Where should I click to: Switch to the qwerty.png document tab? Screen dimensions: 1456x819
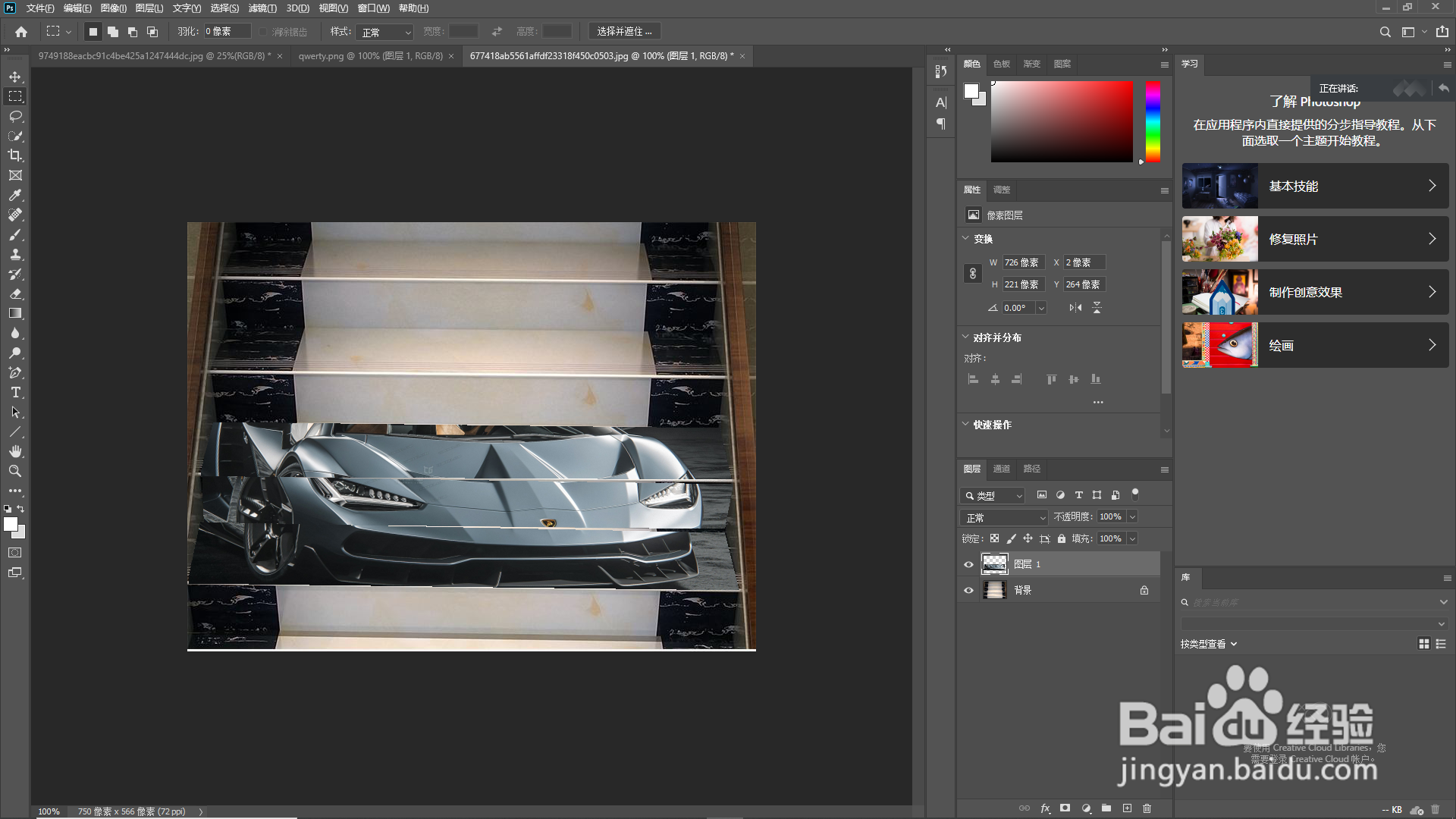coord(370,56)
